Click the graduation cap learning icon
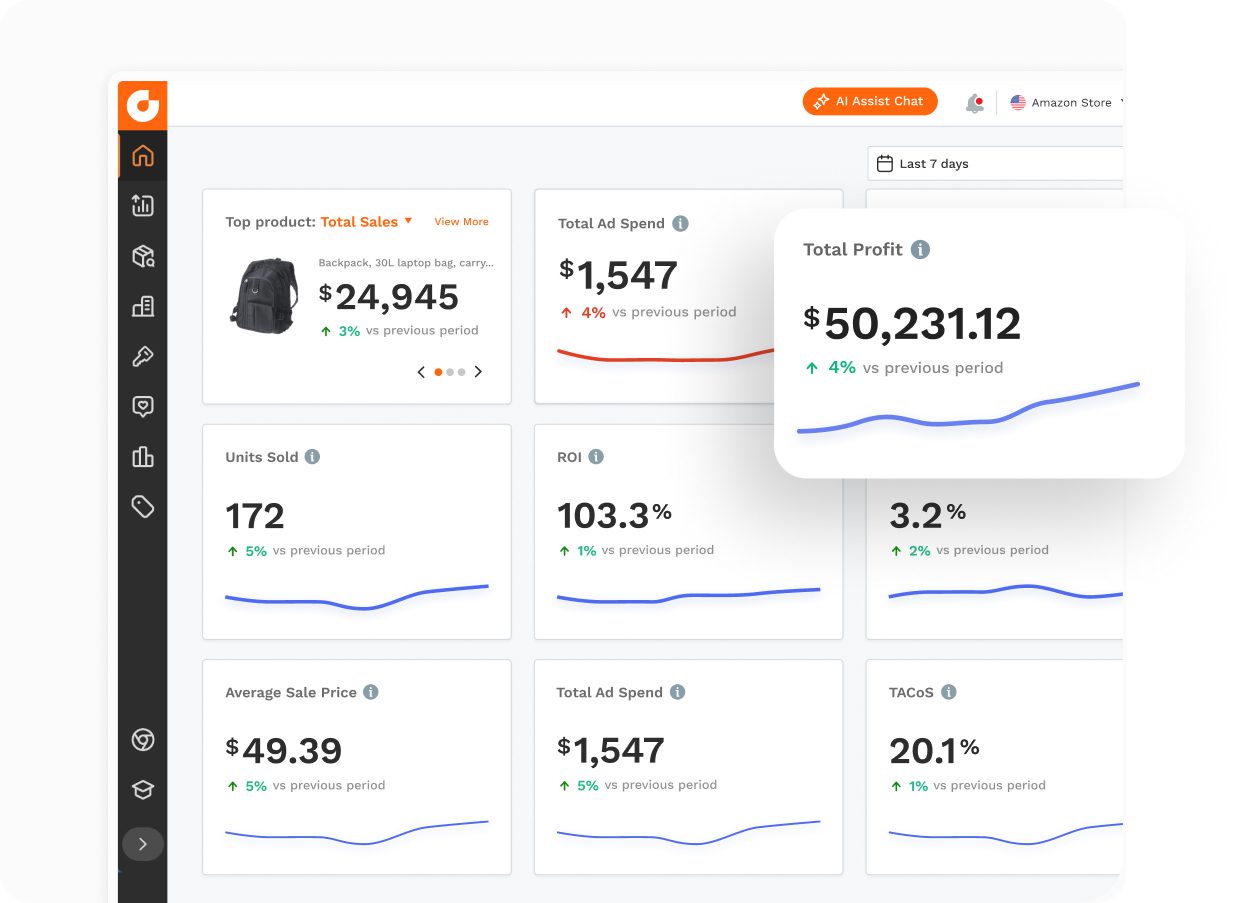 [142, 789]
